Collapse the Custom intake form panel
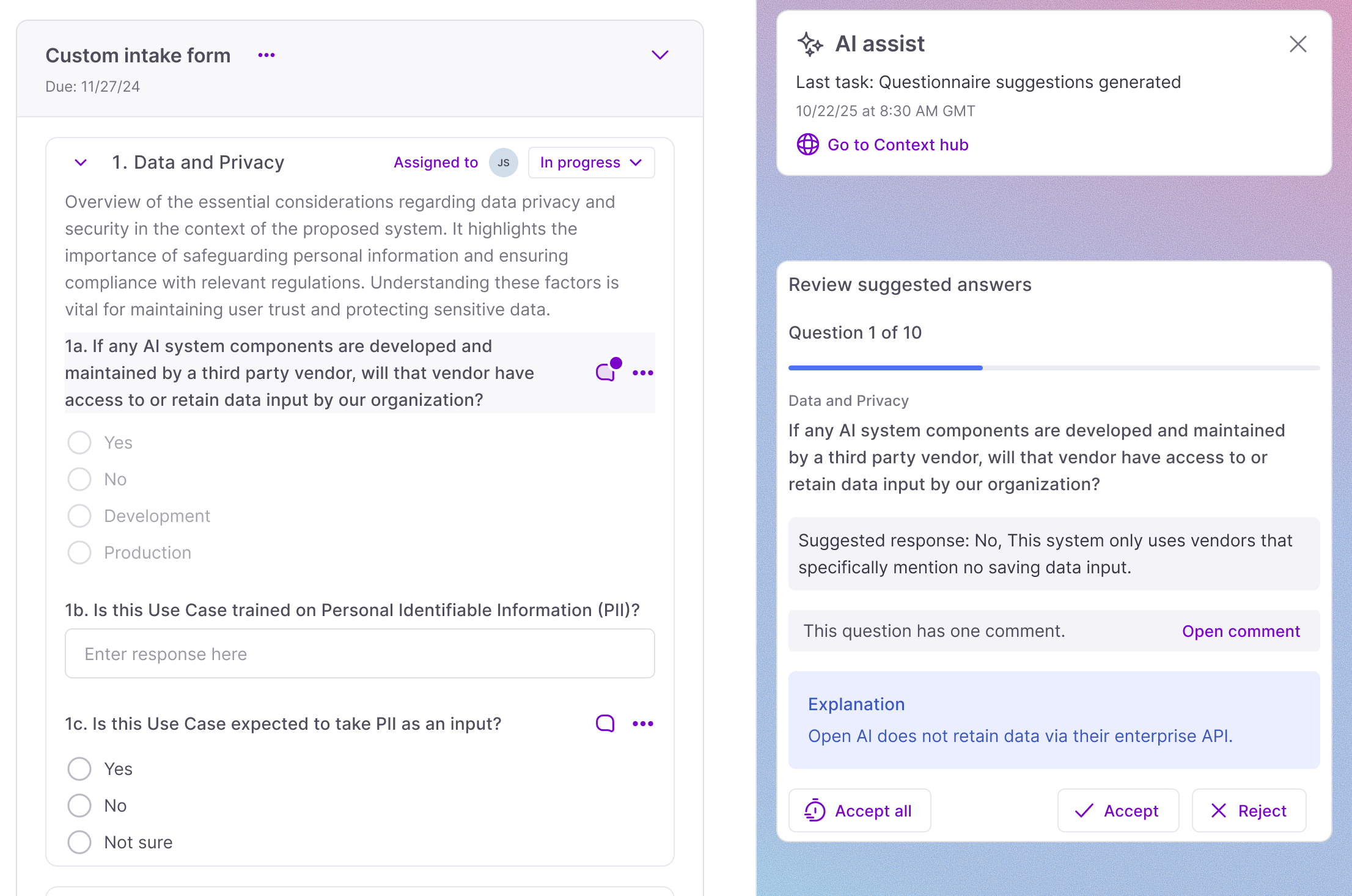 [x=660, y=55]
